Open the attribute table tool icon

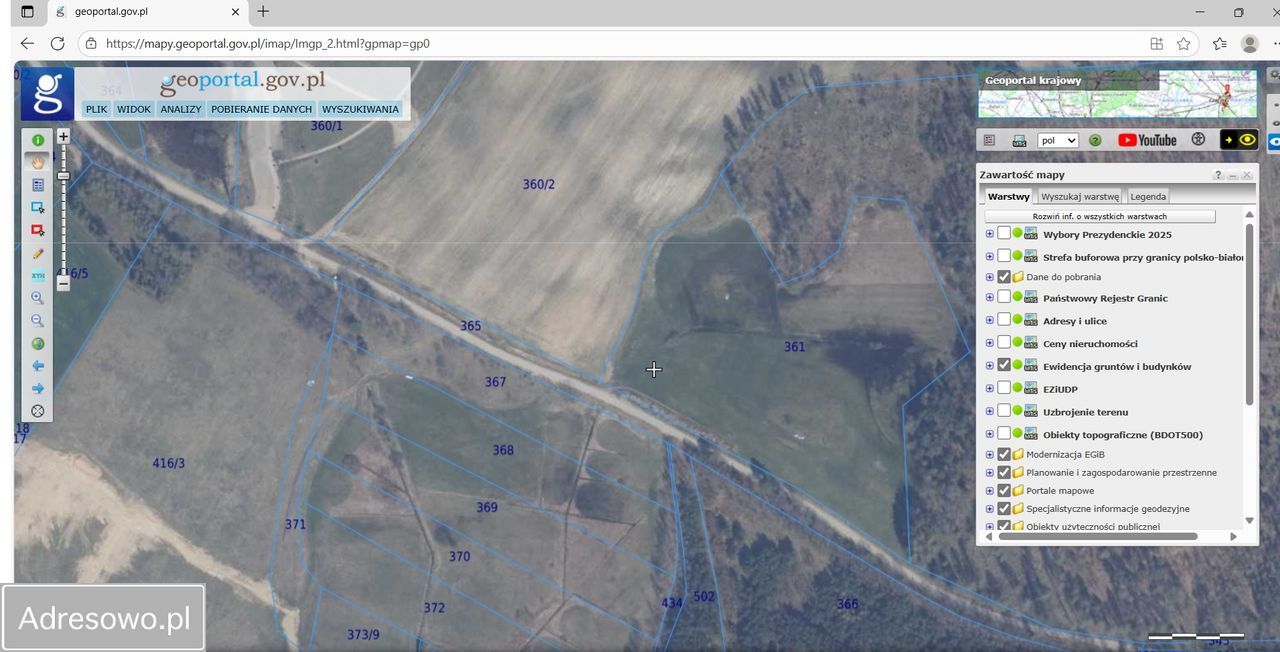click(38, 185)
